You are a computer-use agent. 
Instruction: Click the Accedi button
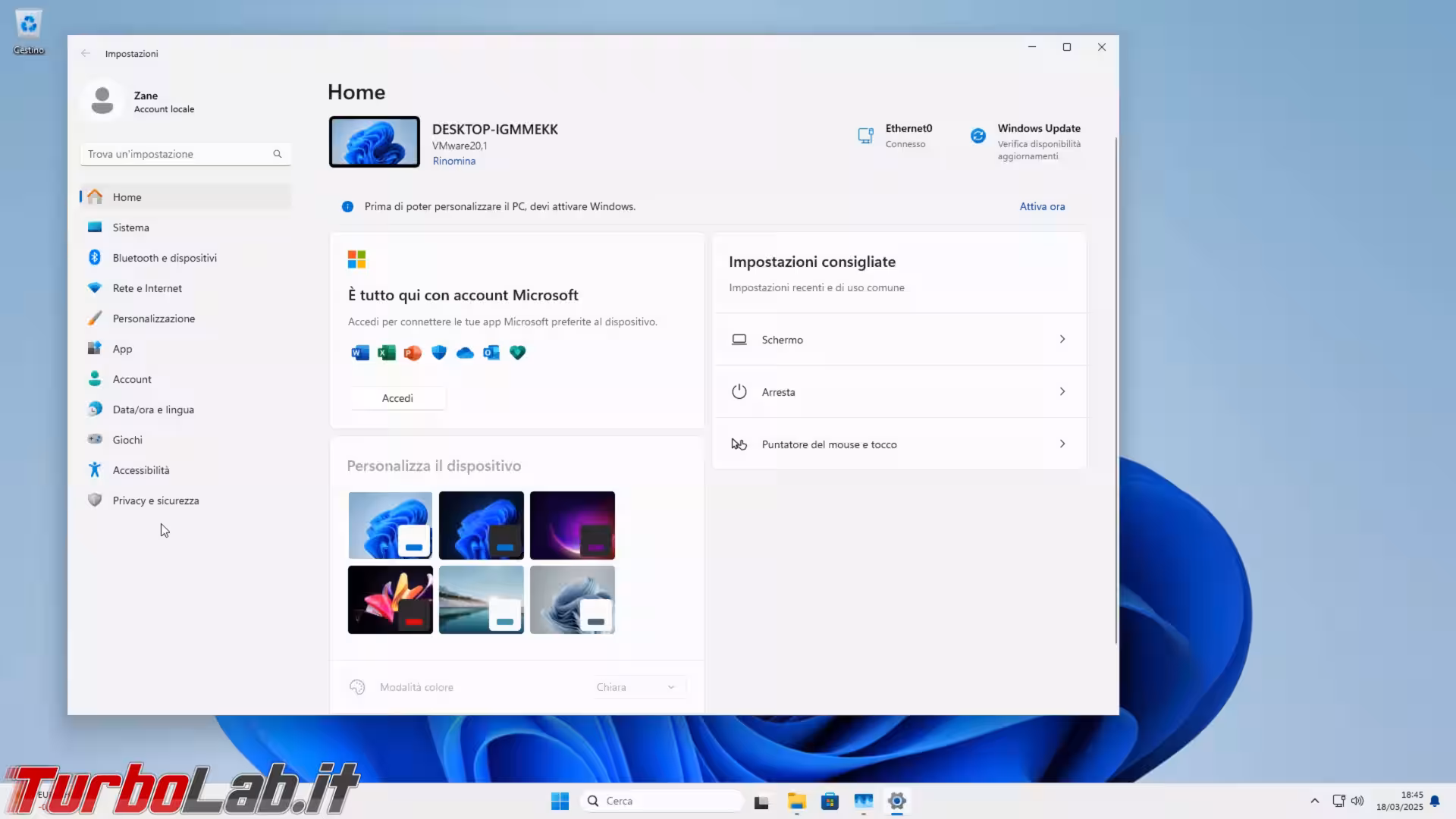click(x=397, y=398)
